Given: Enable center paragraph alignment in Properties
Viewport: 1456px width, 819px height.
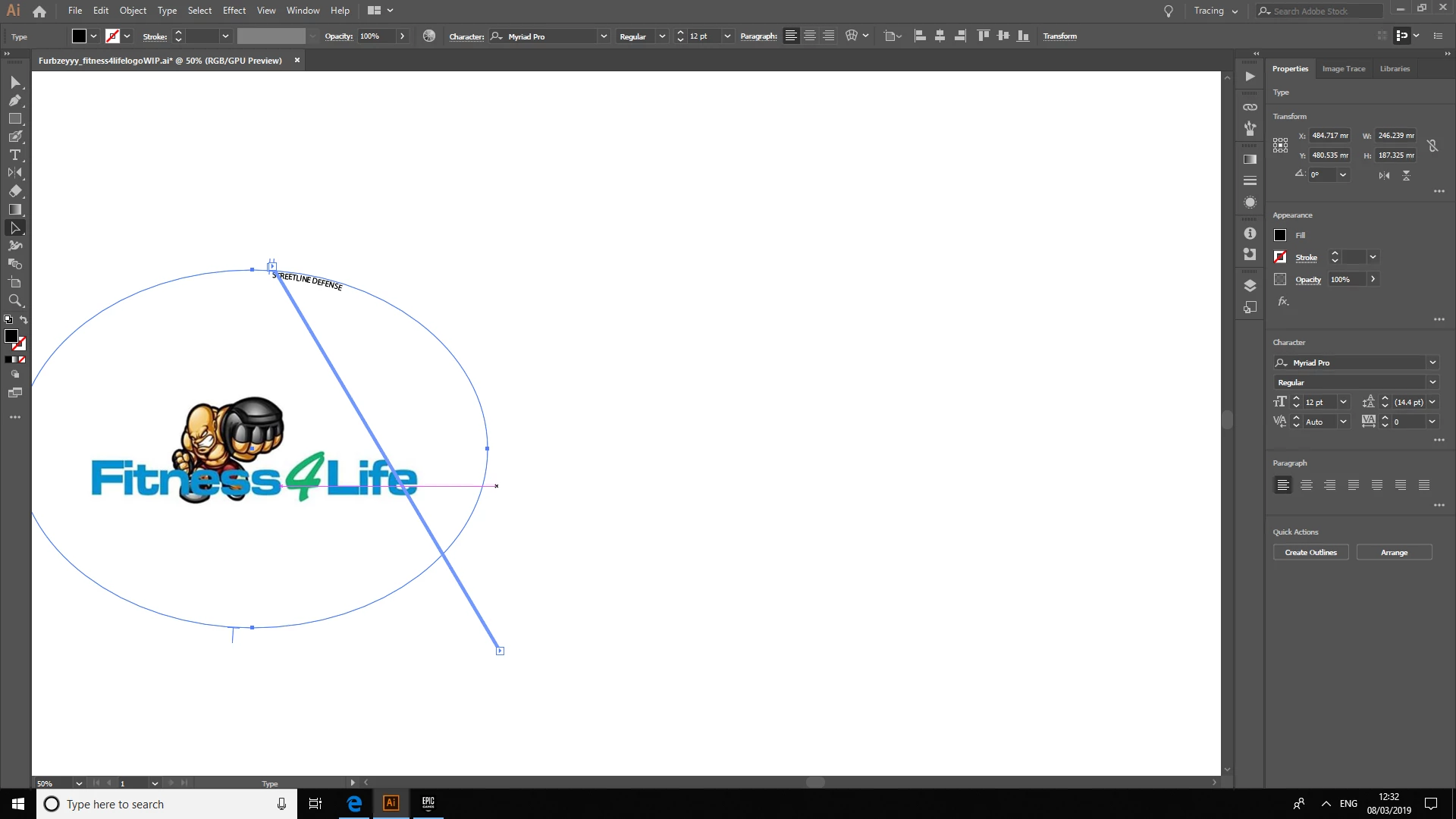Looking at the screenshot, I should point(1307,485).
